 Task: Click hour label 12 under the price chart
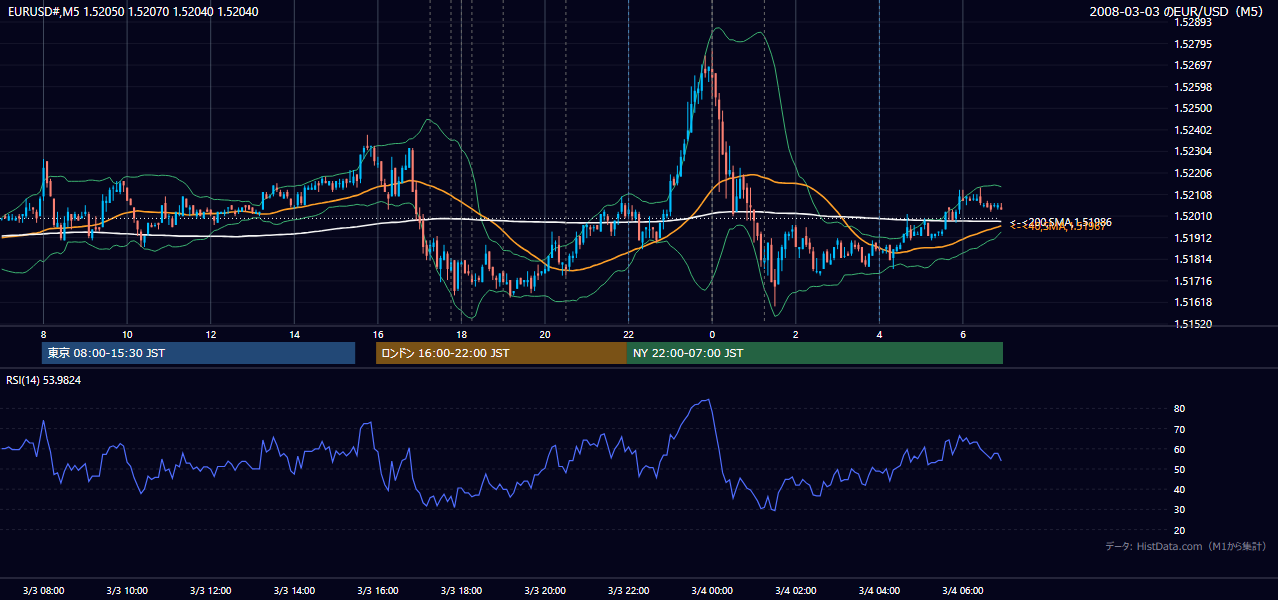pos(210,334)
